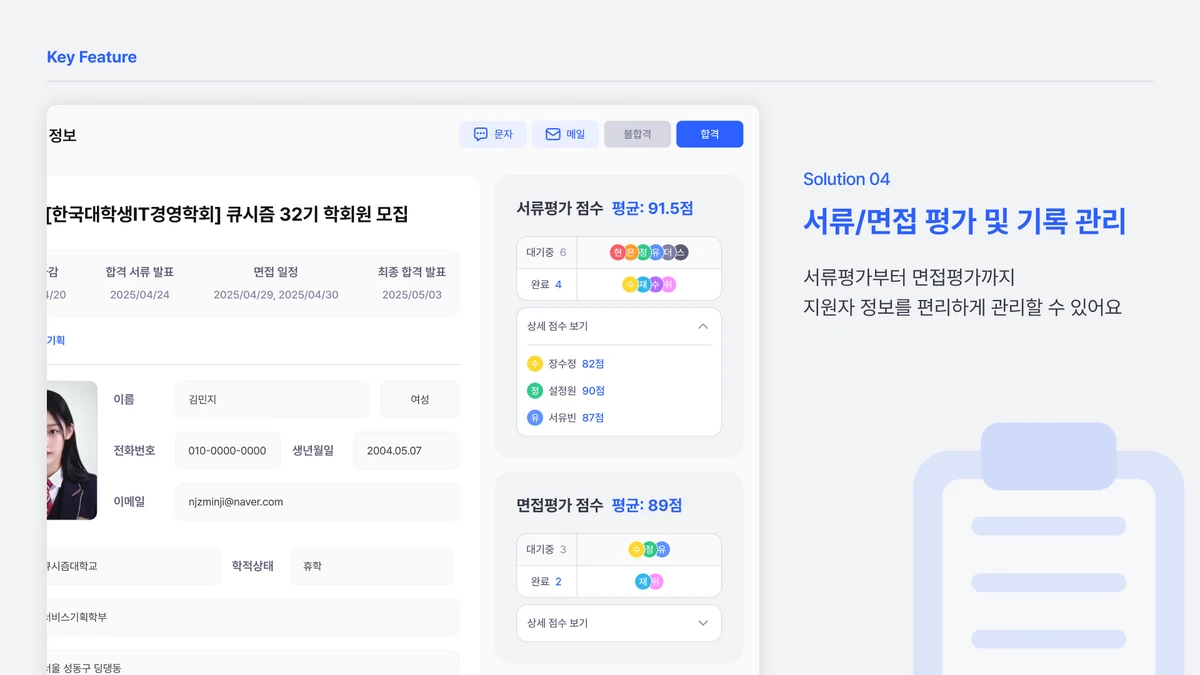Screen dimensions: 1200x675
Task: Click the 면접평가 대기중 3 cell
Action: [547, 550]
